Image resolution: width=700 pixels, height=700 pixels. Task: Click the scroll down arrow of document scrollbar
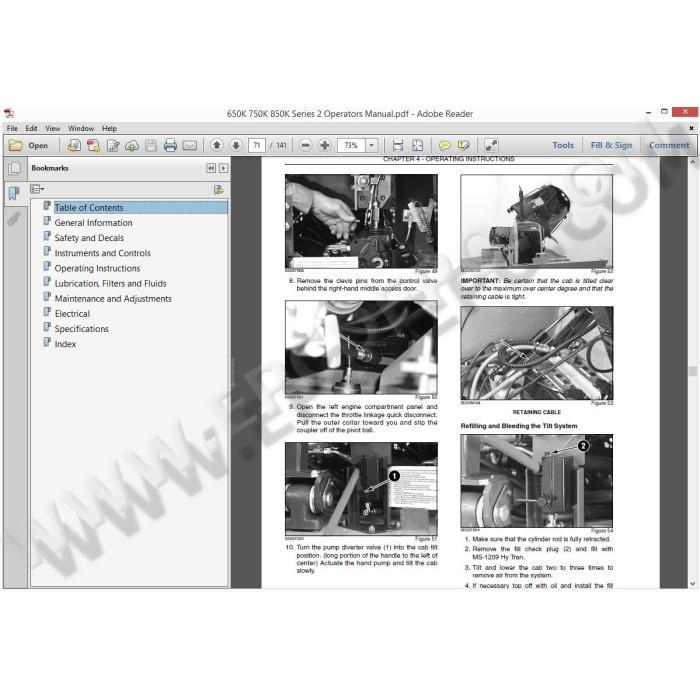point(692,583)
